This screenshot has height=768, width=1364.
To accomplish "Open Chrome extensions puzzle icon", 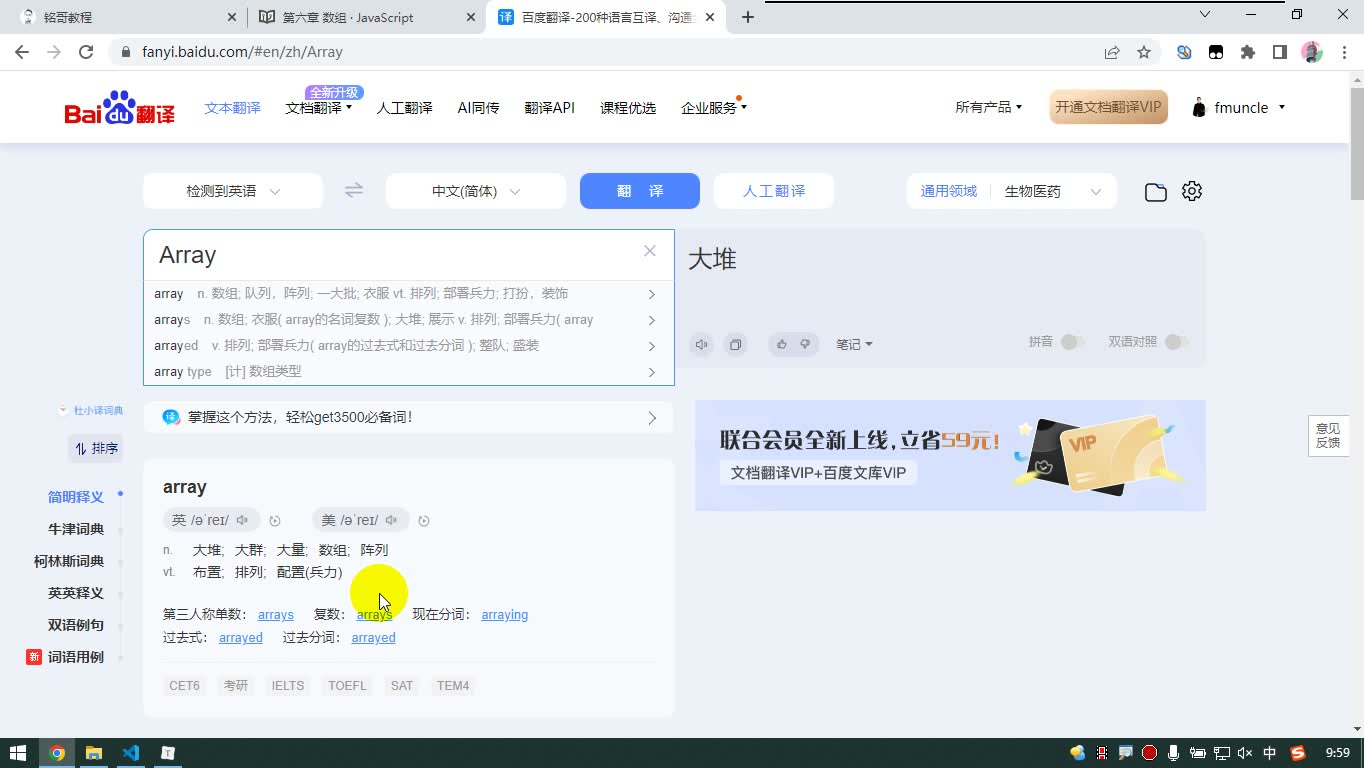I will 1248,52.
